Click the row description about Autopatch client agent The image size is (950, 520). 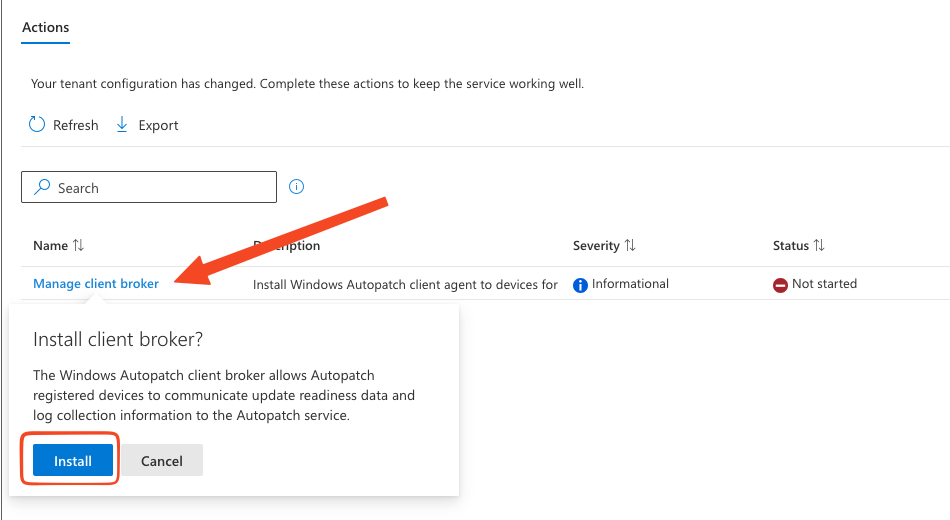pos(405,285)
